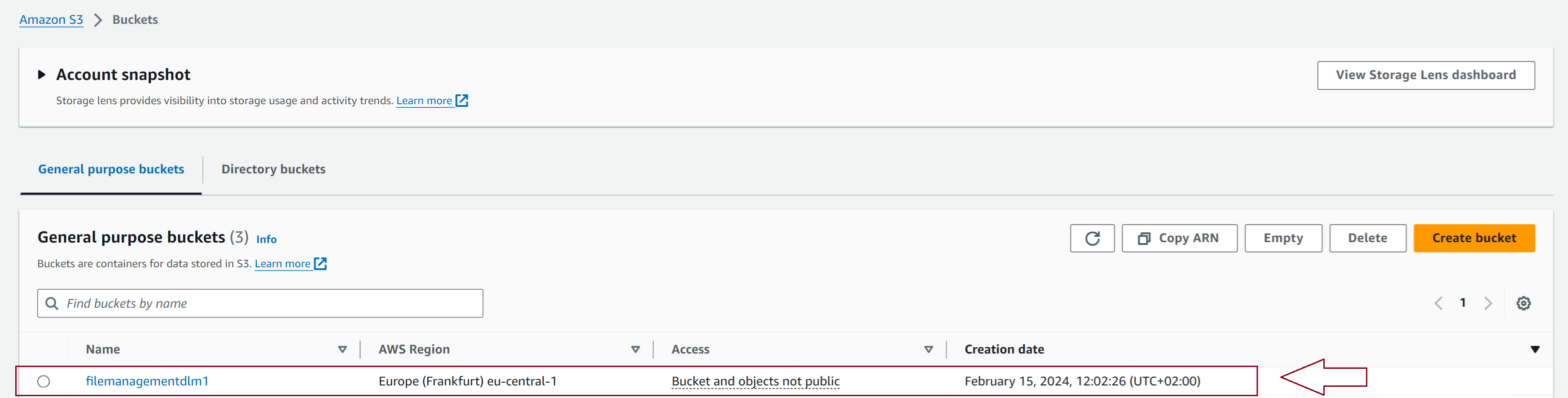The width and height of the screenshot is (1568, 398).
Task: Open the filemanagementdlm1 bucket link
Action: tap(147, 381)
